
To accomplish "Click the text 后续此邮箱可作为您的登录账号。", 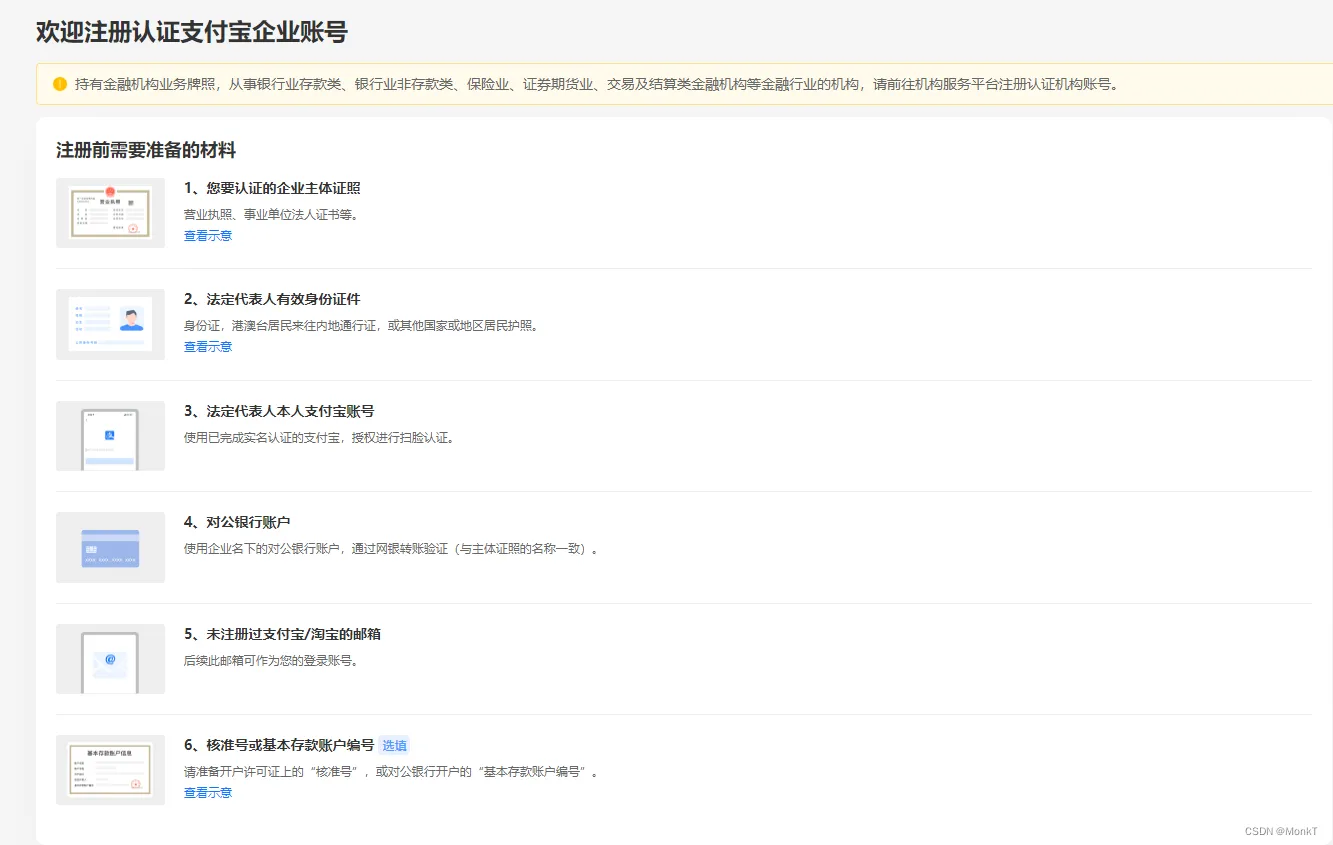I will [x=271, y=661].
